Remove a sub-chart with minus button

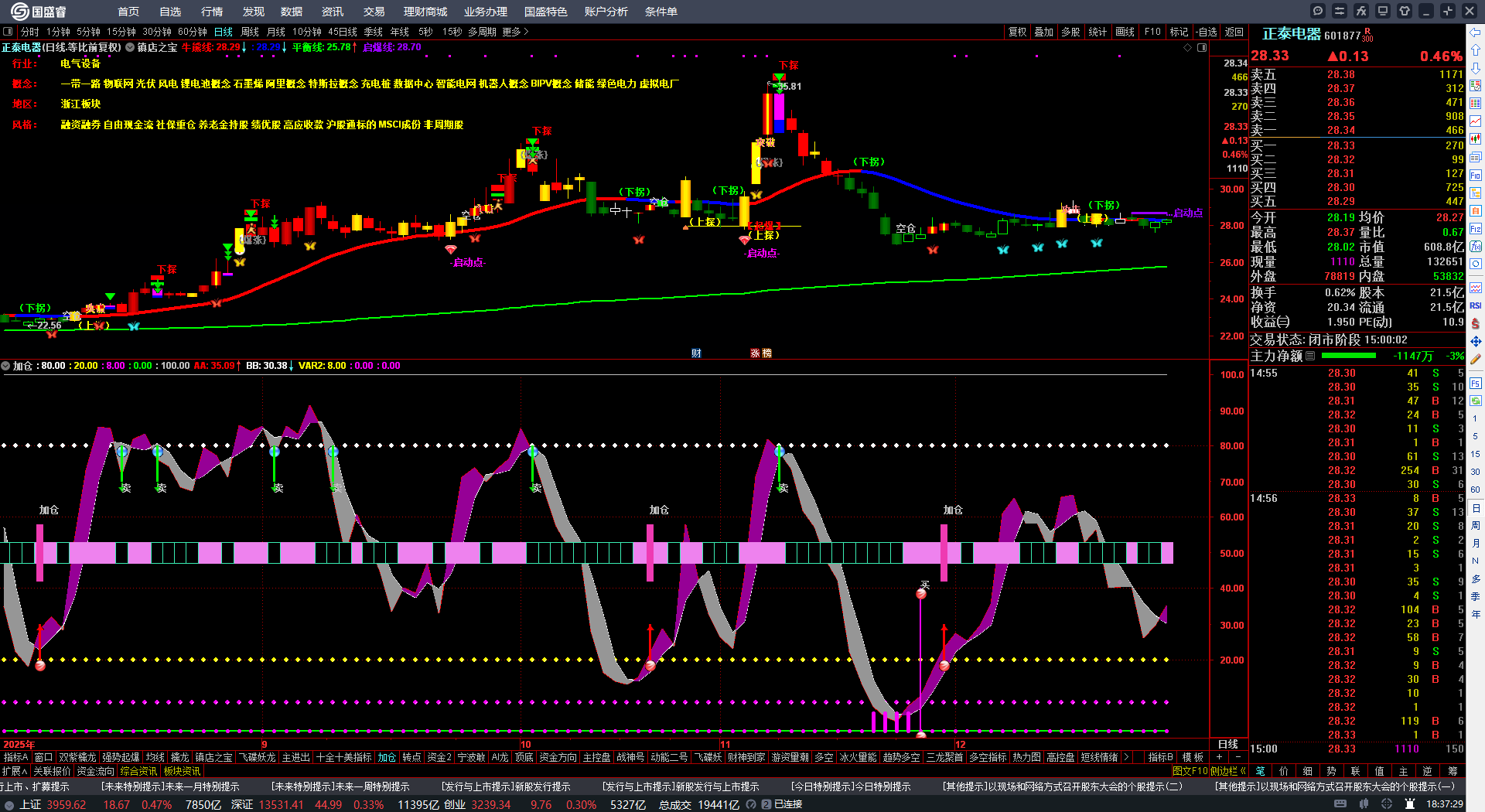pyautogui.click(x=1237, y=757)
